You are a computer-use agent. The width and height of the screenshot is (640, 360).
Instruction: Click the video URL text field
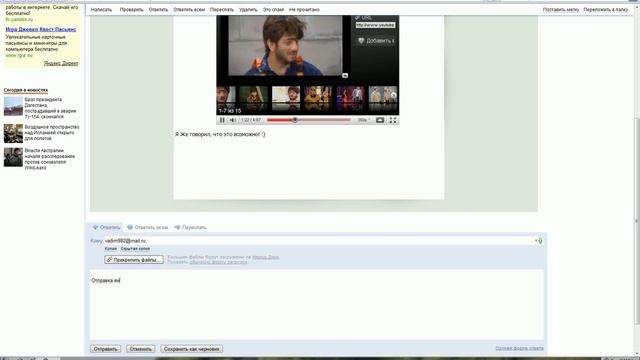(x=375, y=25)
